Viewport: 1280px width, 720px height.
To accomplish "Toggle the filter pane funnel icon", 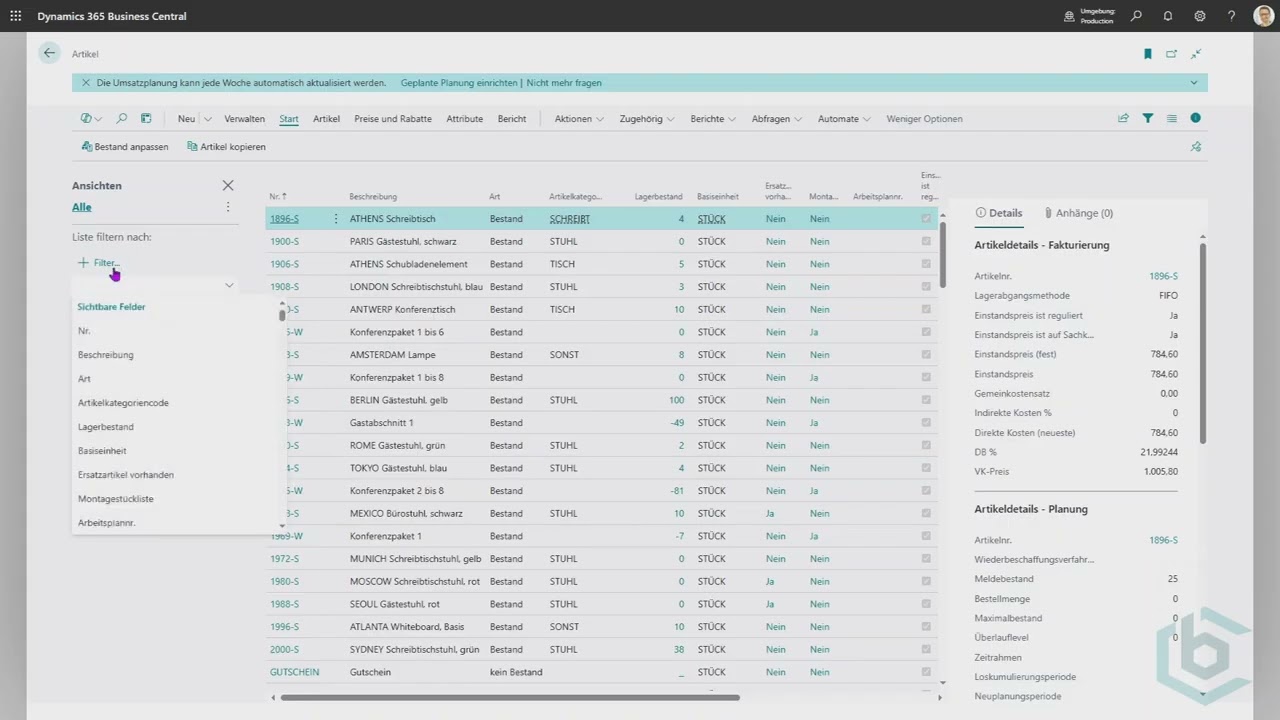I will coord(1147,118).
